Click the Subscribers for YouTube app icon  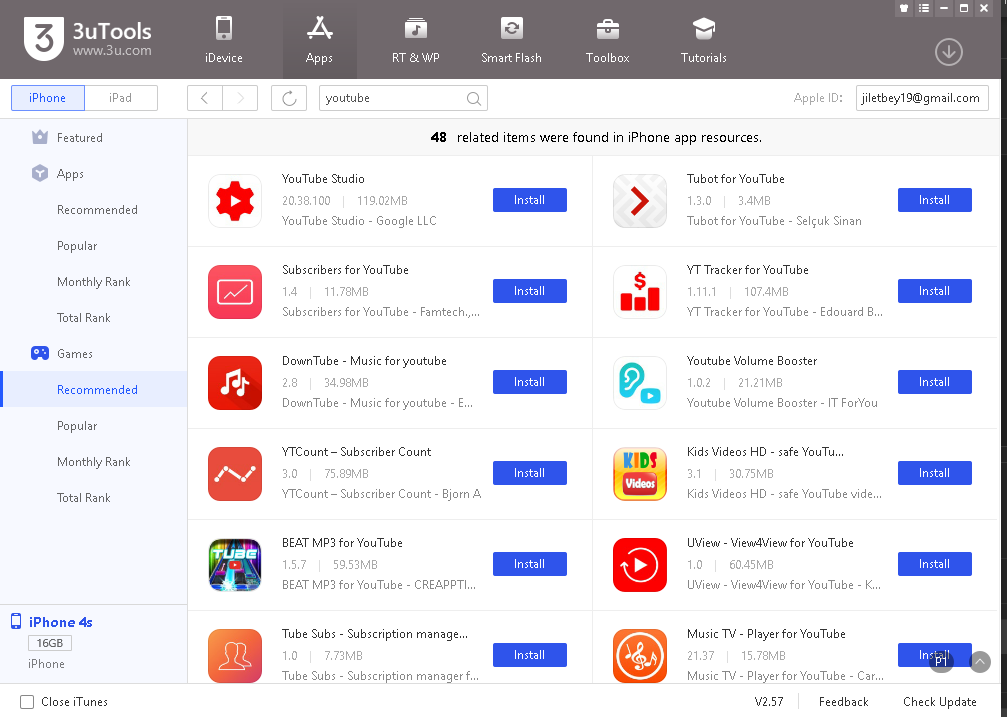pos(235,292)
